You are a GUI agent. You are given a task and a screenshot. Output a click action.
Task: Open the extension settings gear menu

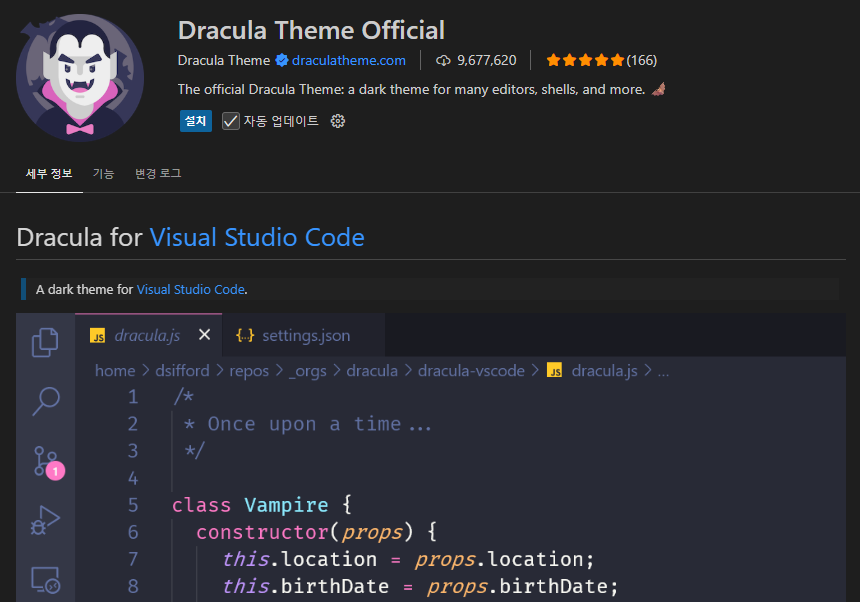click(x=338, y=121)
